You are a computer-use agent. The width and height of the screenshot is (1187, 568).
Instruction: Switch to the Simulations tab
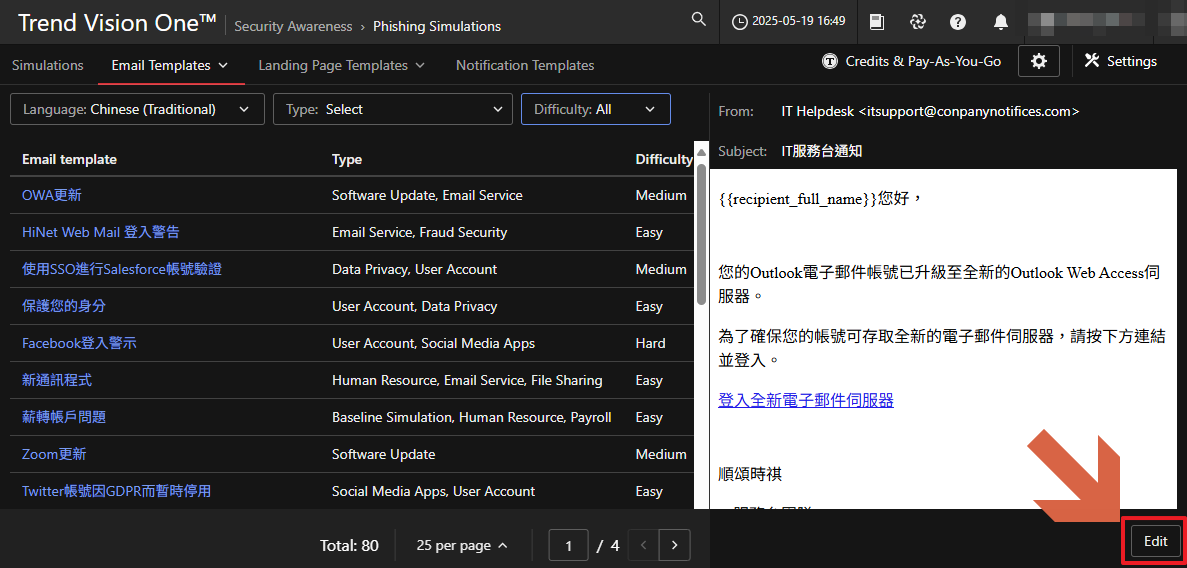point(48,65)
